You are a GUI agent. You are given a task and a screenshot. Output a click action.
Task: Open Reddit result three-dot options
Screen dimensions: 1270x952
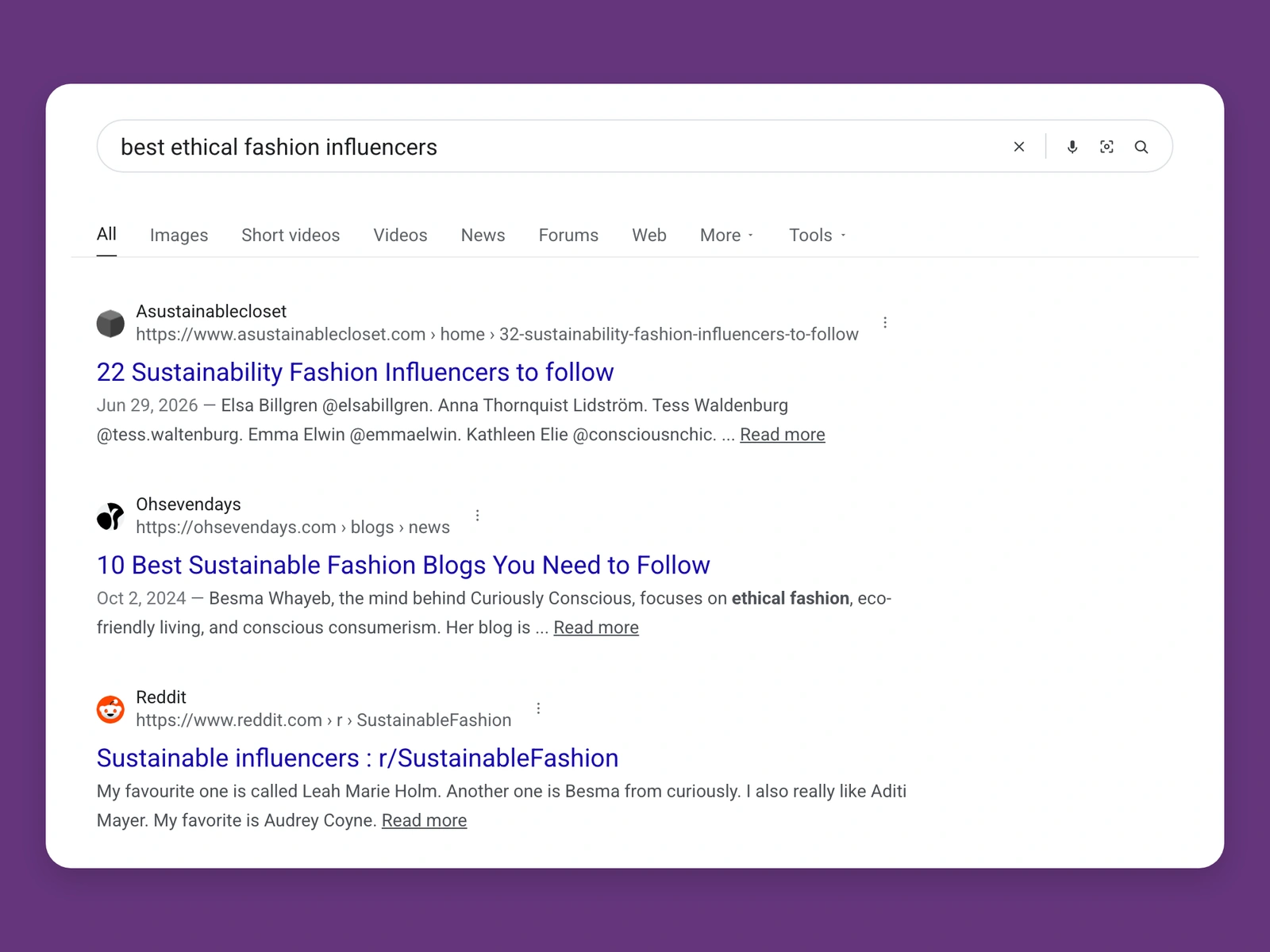[538, 708]
